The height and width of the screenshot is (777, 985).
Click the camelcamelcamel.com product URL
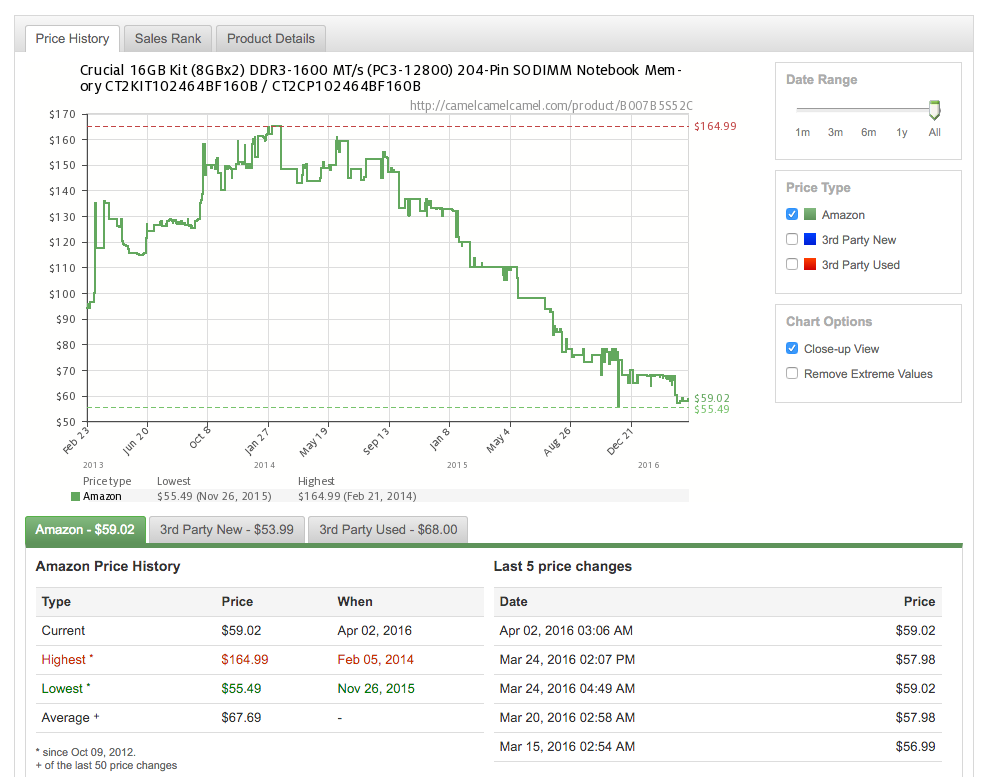click(x=551, y=106)
